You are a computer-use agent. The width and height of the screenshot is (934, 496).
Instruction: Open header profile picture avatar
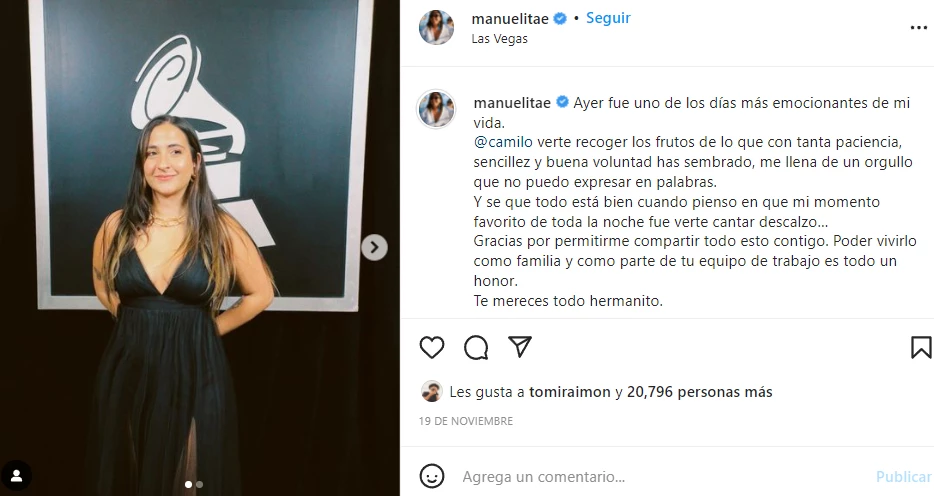point(436,27)
